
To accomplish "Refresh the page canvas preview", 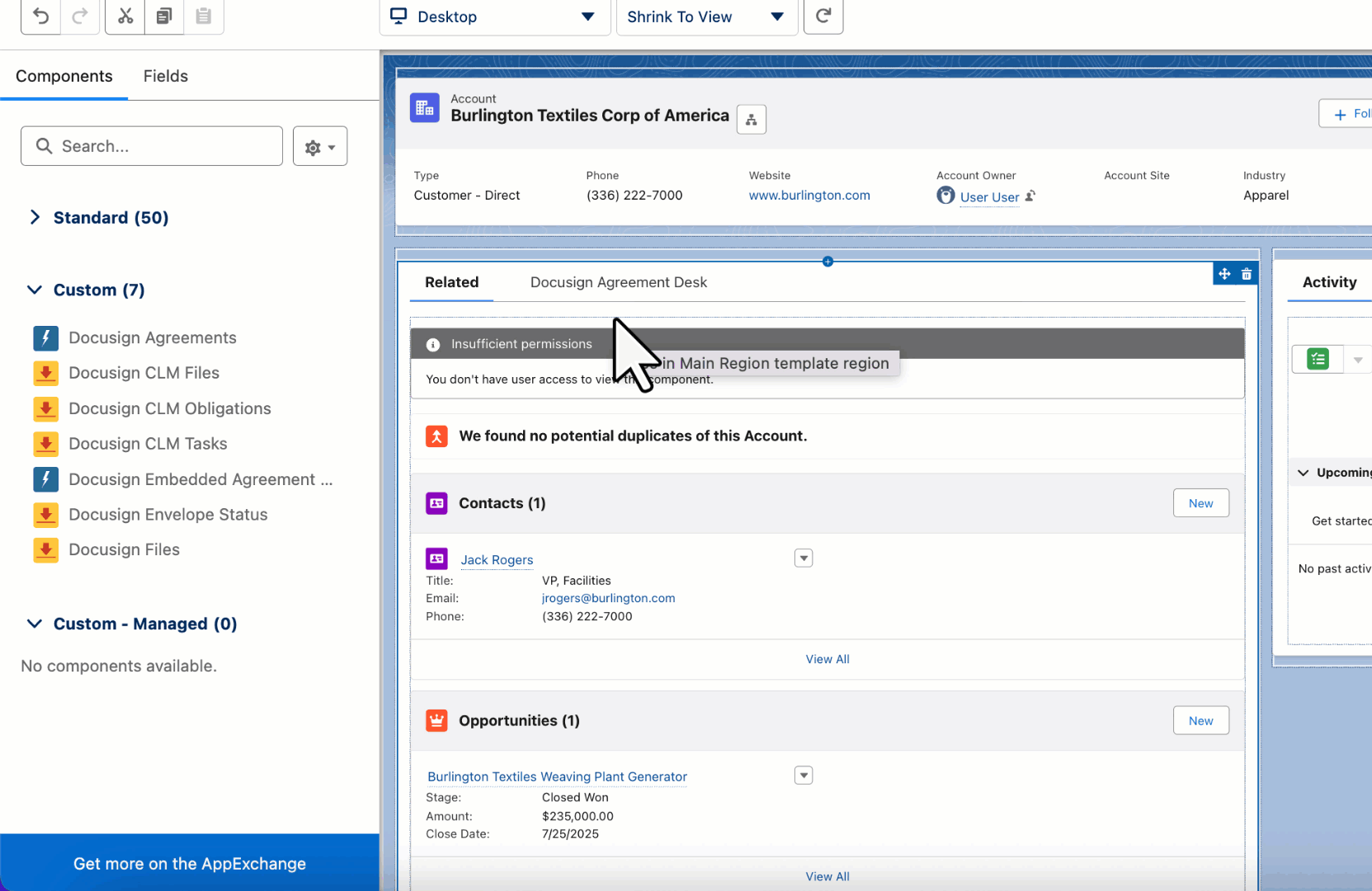I will click(x=823, y=16).
